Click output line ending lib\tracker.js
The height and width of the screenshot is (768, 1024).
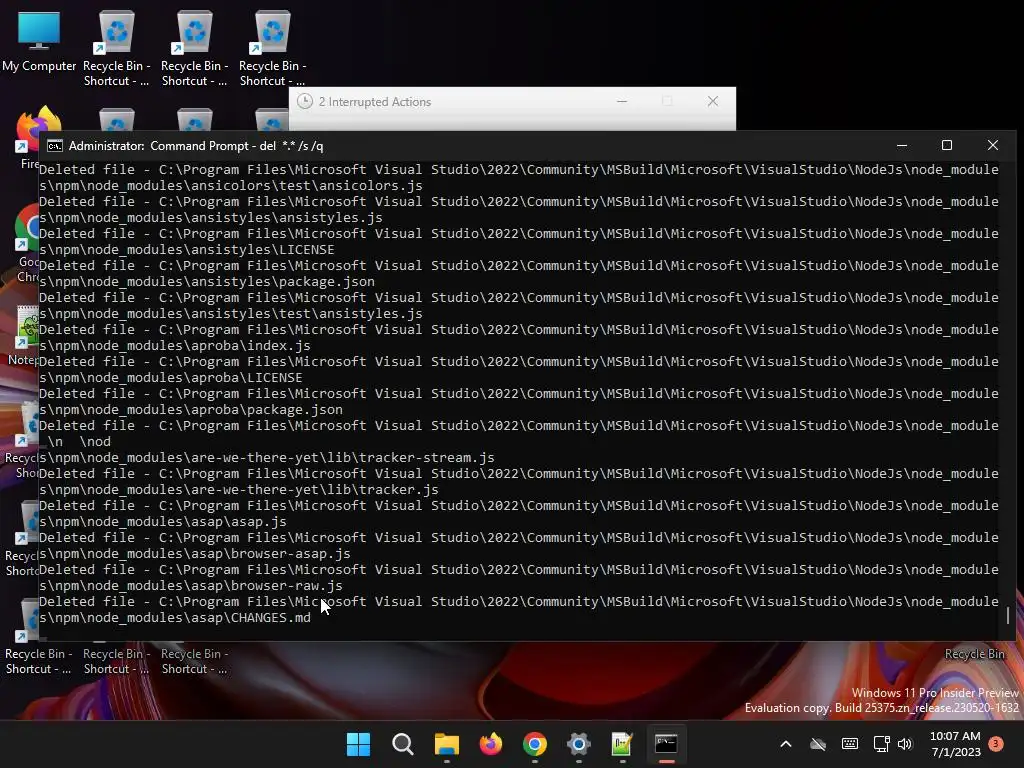point(239,490)
